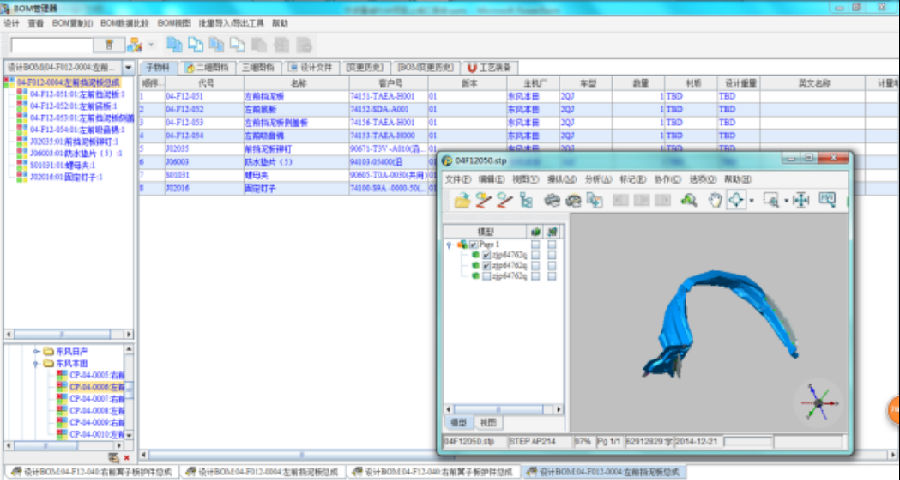
Task: Click the red X icon below the left tree
Action: tap(127, 458)
